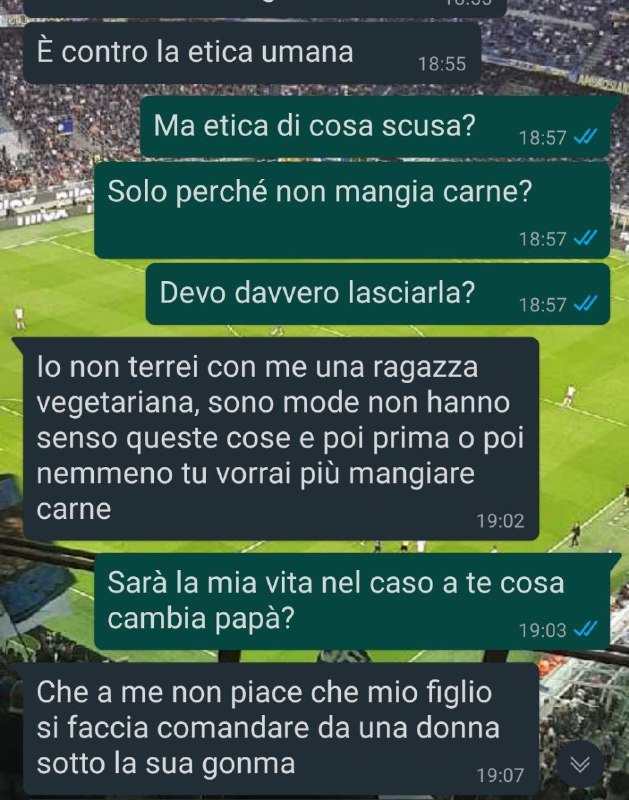629x800 pixels.
Task: Select message 'Ma etica di cosa scusa?'
Action: click(x=375, y=127)
